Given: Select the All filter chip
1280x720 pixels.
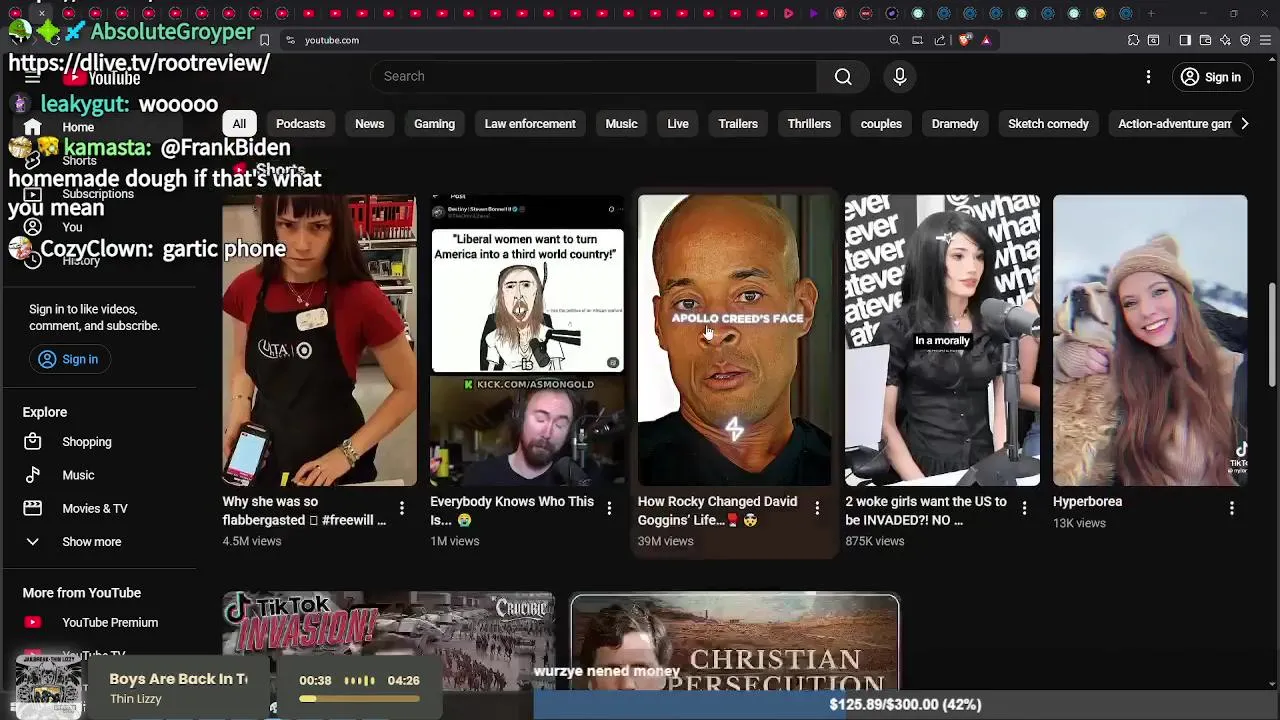Looking at the screenshot, I should 239,124.
